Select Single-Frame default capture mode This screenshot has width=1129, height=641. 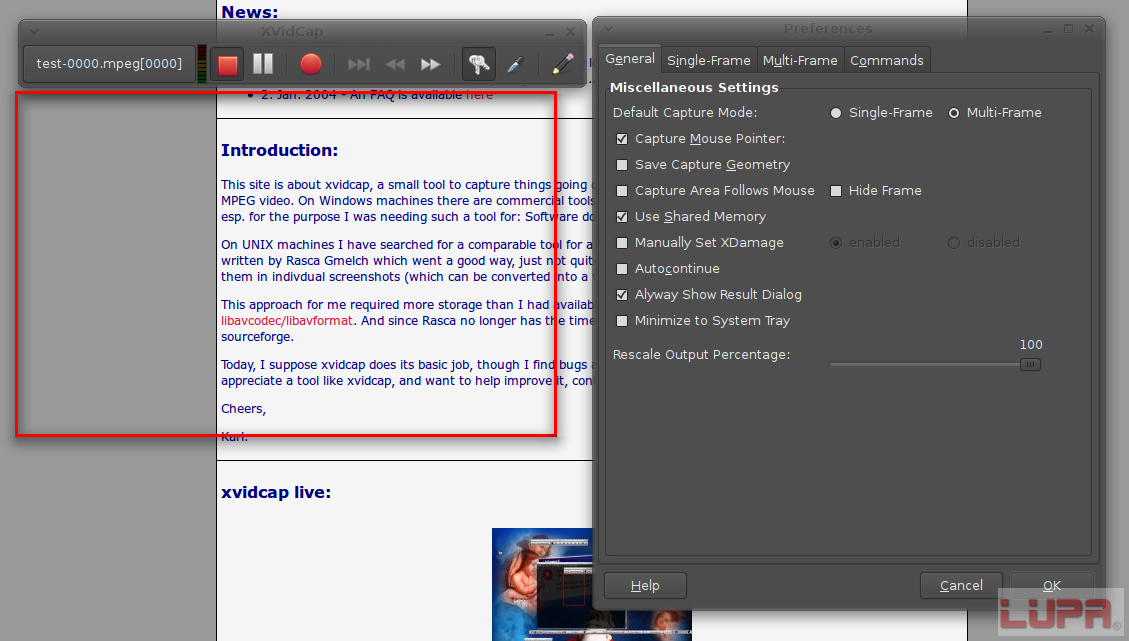(836, 113)
